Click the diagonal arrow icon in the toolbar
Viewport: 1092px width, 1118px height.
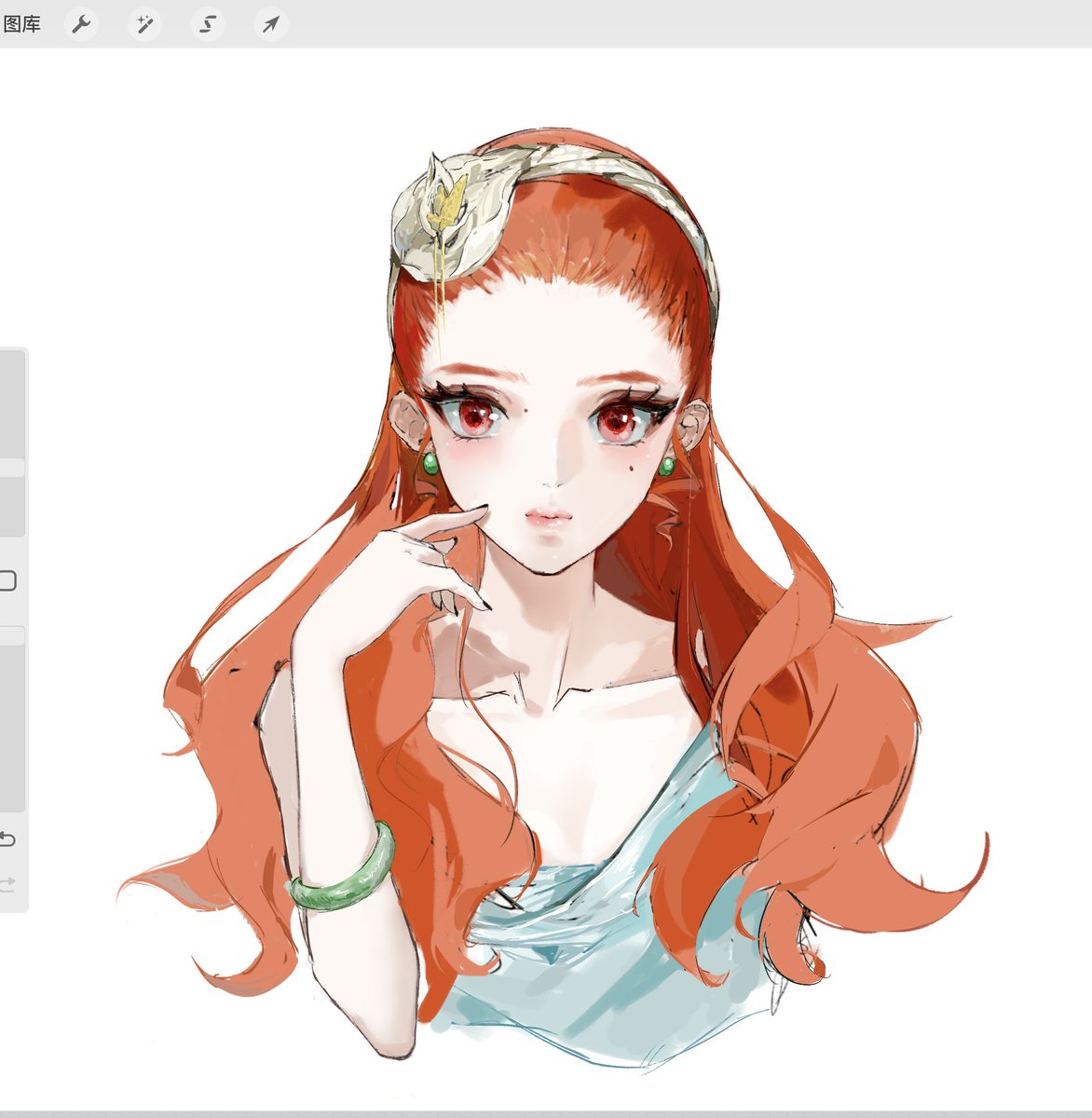click(270, 24)
